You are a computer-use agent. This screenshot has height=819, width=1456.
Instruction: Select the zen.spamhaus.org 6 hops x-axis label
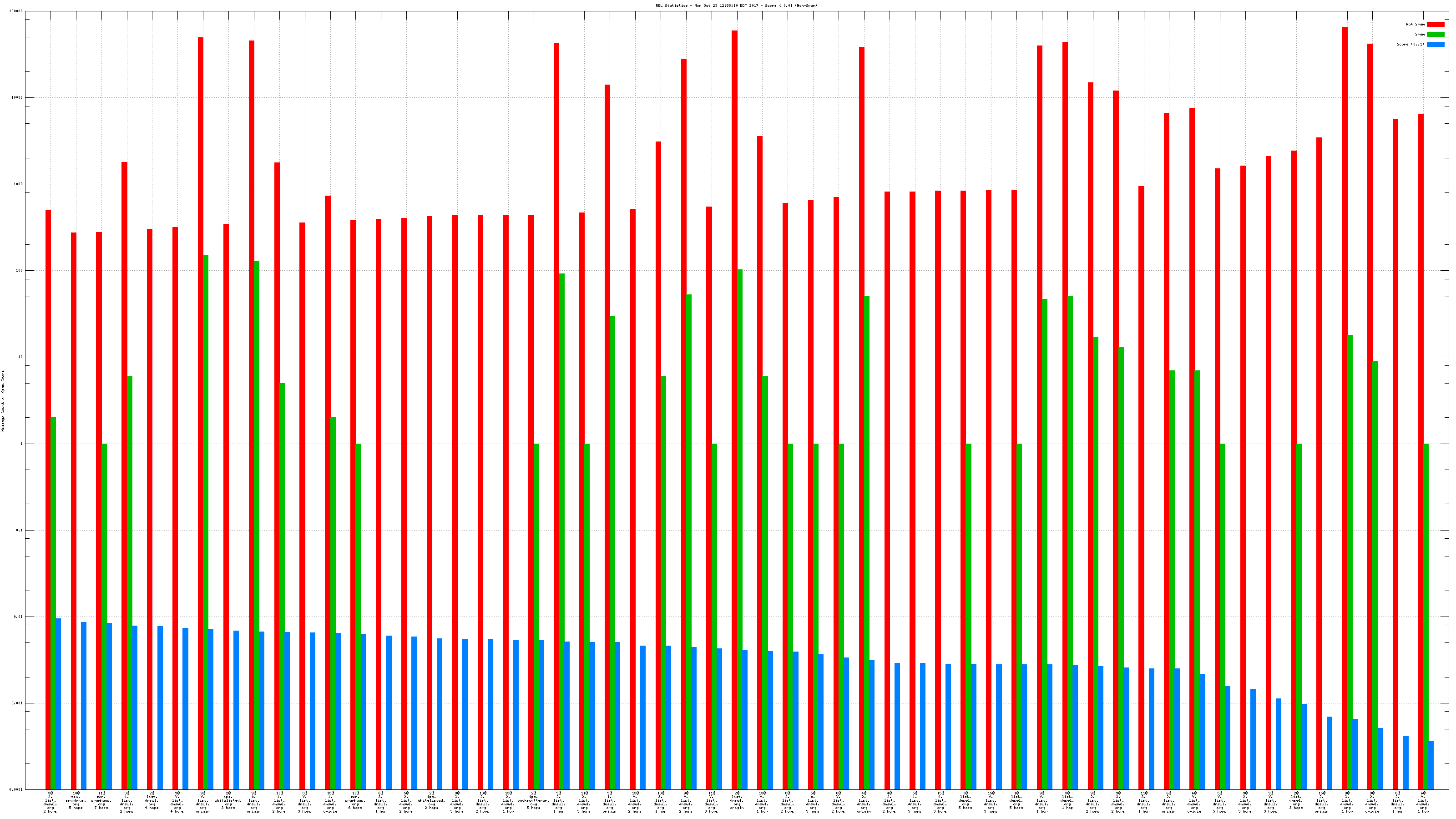tap(355, 801)
